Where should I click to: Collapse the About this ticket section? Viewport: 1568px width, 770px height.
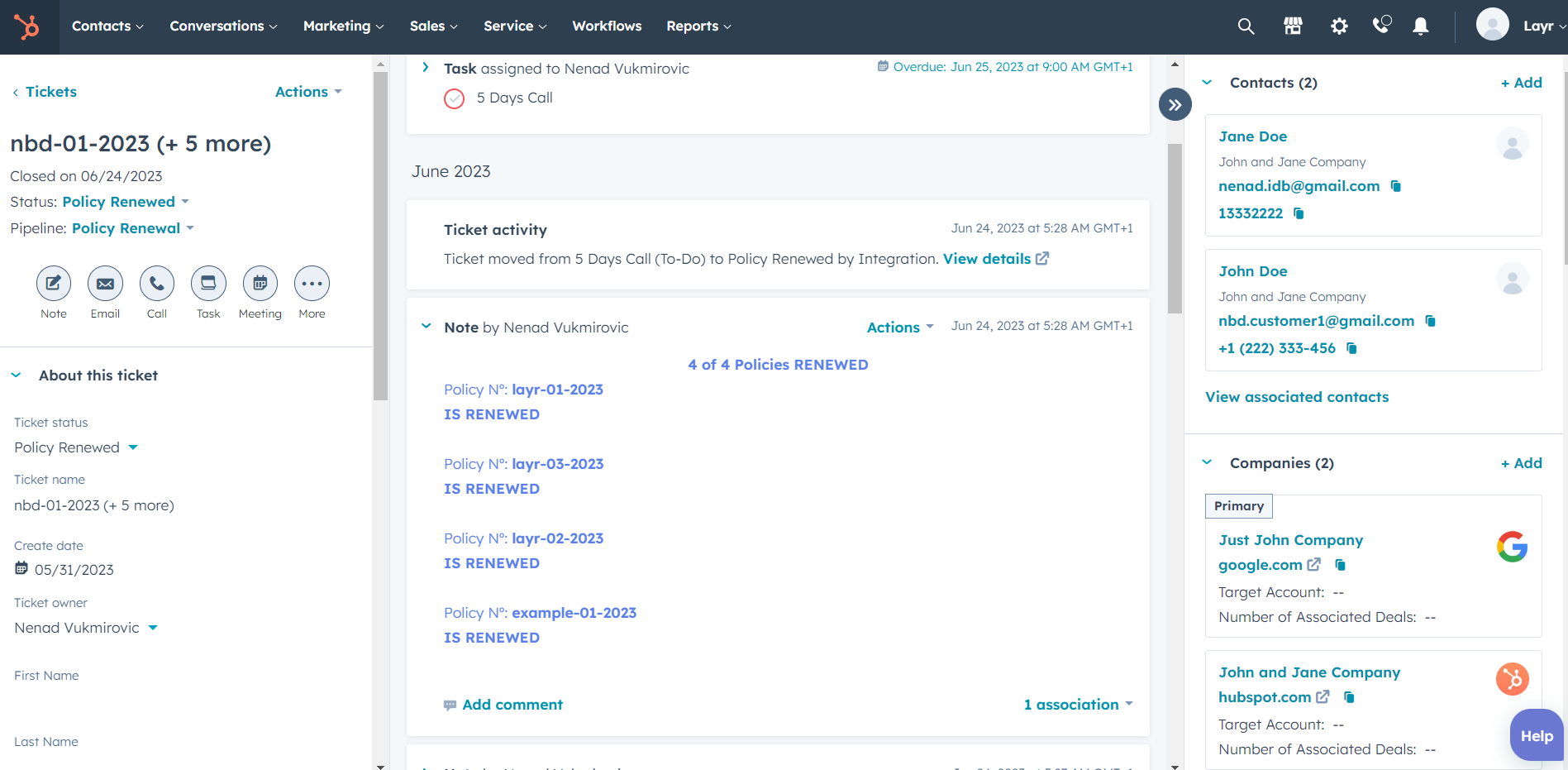tap(17, 375)
